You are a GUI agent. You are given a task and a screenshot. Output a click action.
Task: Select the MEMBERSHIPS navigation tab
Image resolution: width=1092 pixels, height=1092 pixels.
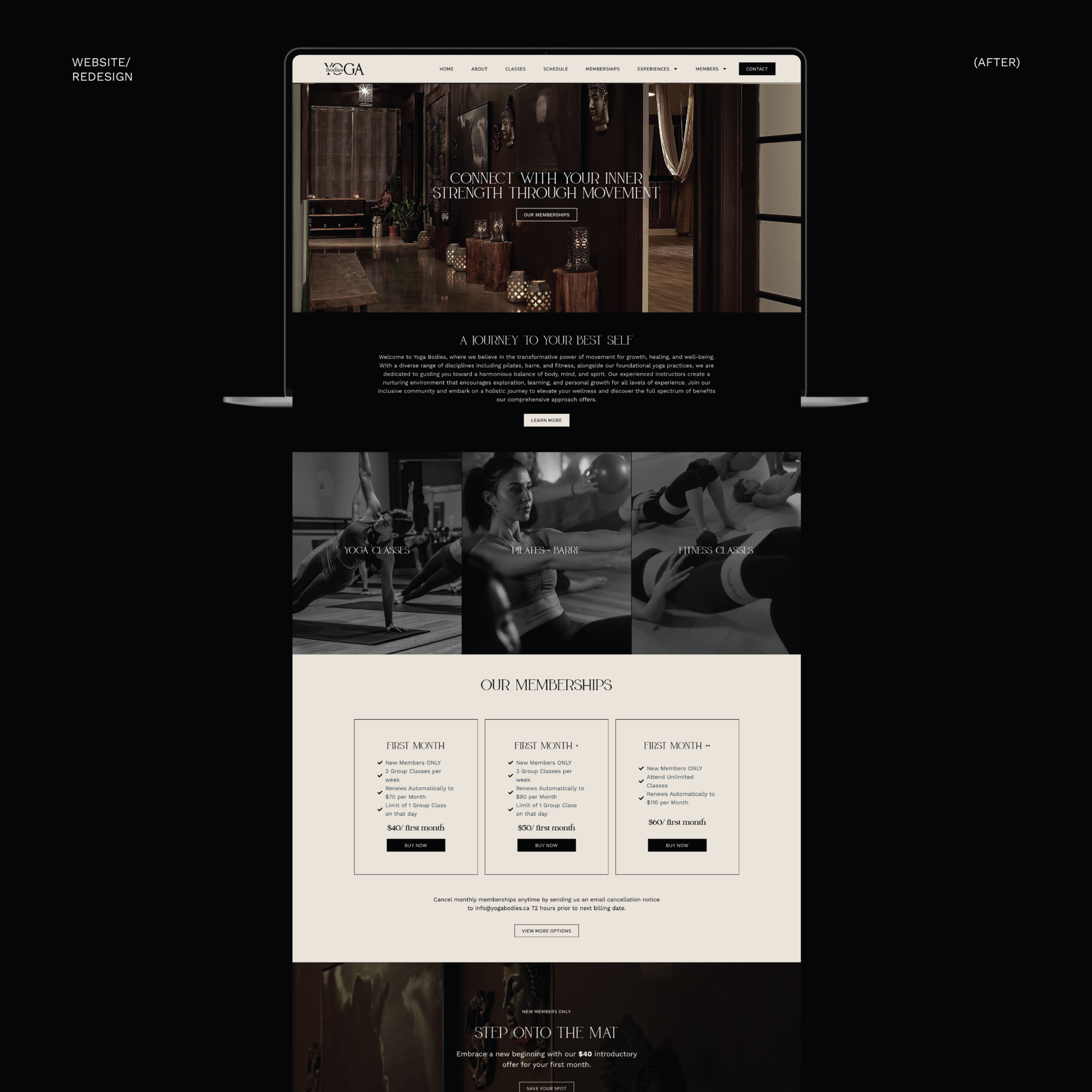coord(602,68)
